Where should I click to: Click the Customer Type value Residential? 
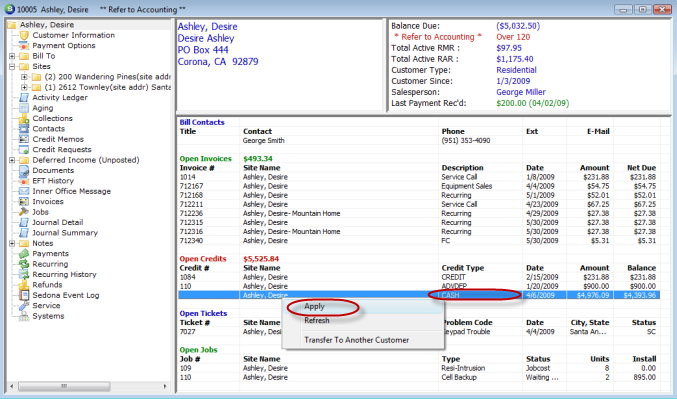click(x=516, y=70)
